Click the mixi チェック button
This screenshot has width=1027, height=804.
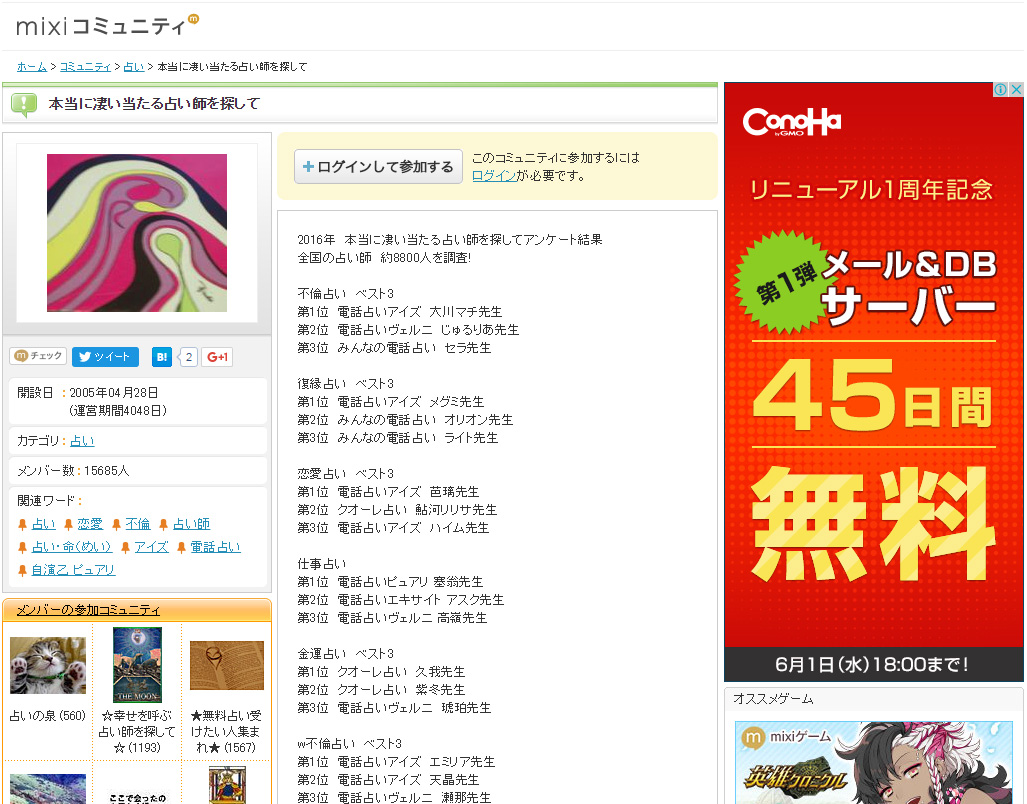[x=39, y=356]
